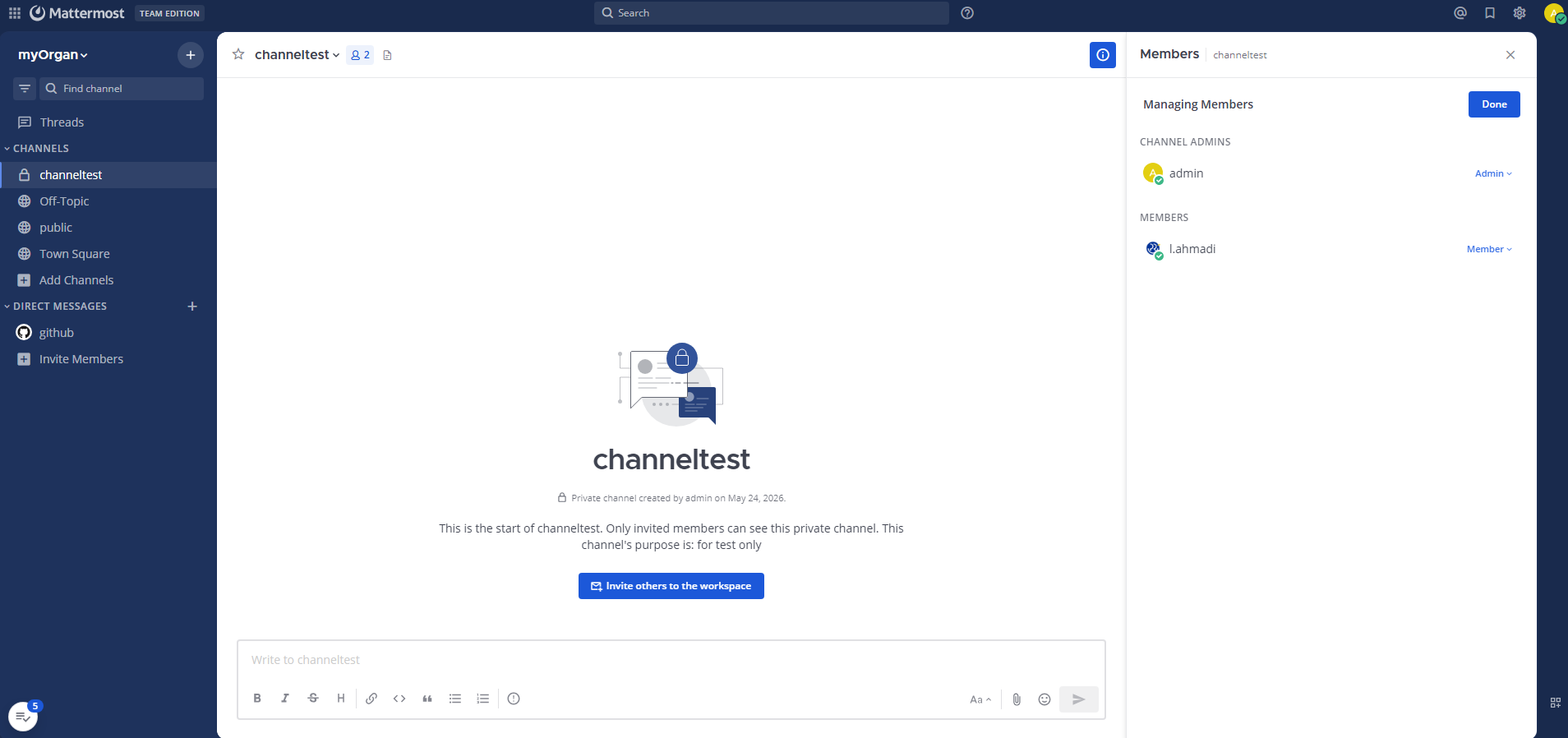Open the help question mark icon
The height and width of the screenshot is (738, 1568).
967,13
